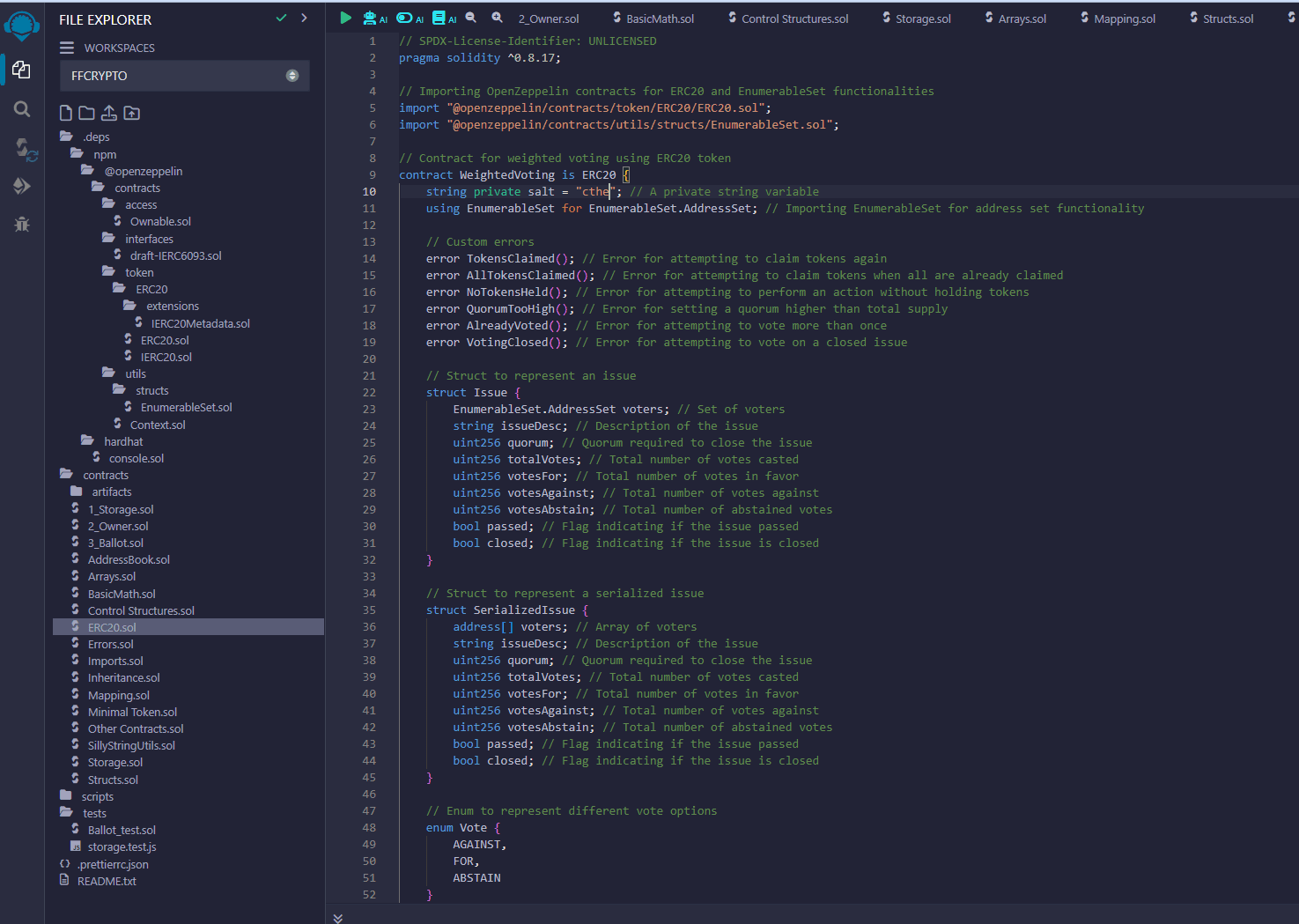The width and height of the screenshot is (1299, 924).
Task: Switch to the 2_Owner.sol tab
Action: (x=548, y=18)
